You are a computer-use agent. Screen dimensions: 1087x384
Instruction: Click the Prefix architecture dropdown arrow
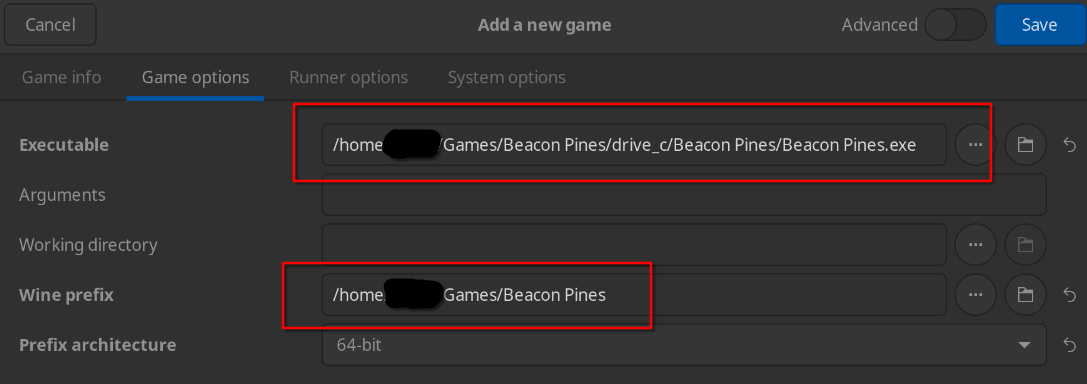[x=1024, y=344]
